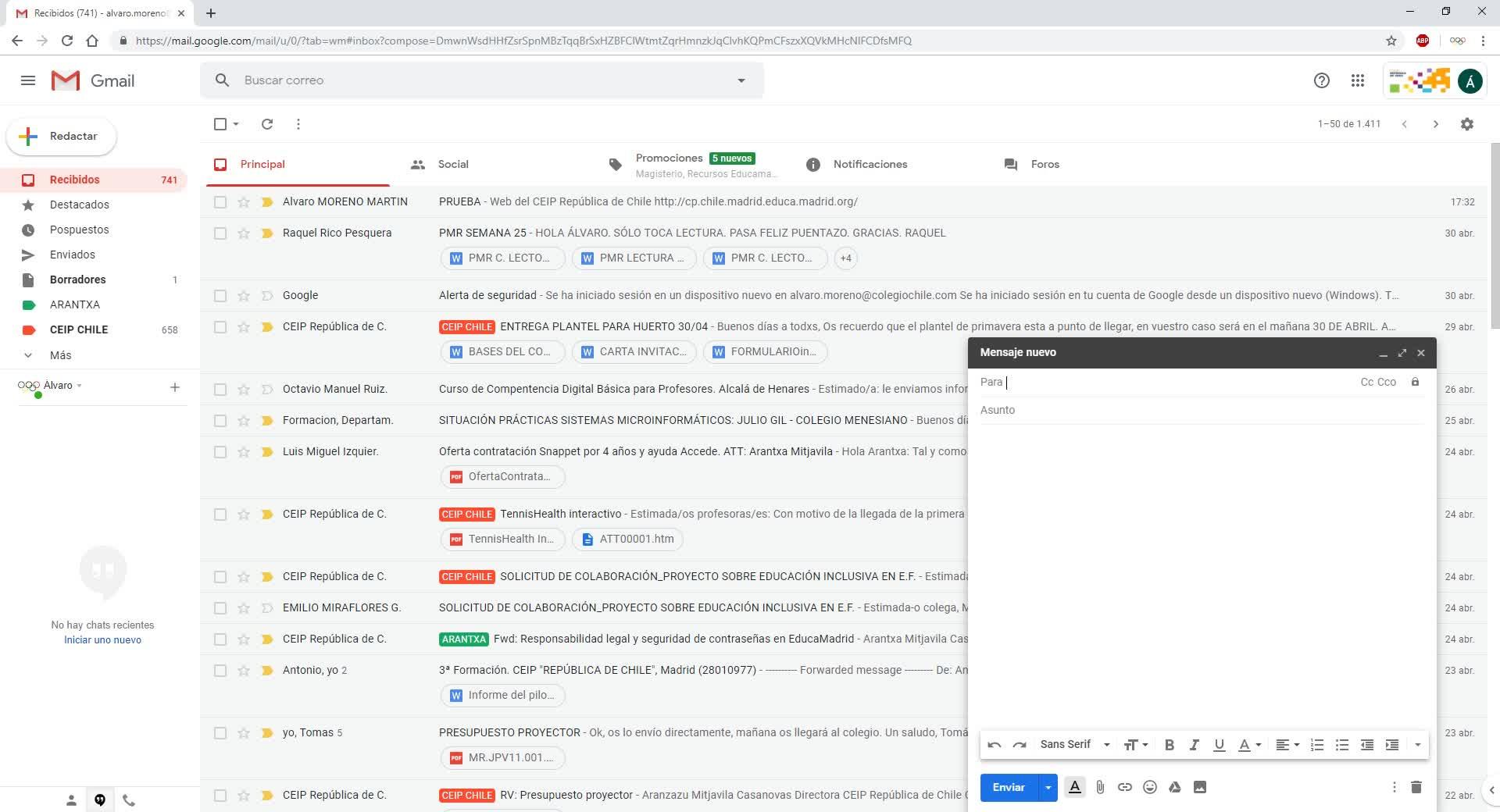Open the phone calls tab icon
The image size is (1500, 812).
129,800
